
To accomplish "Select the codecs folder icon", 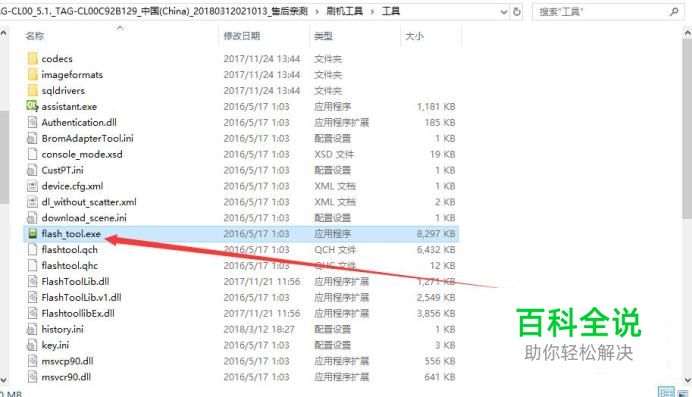I will tap(32, 58).
